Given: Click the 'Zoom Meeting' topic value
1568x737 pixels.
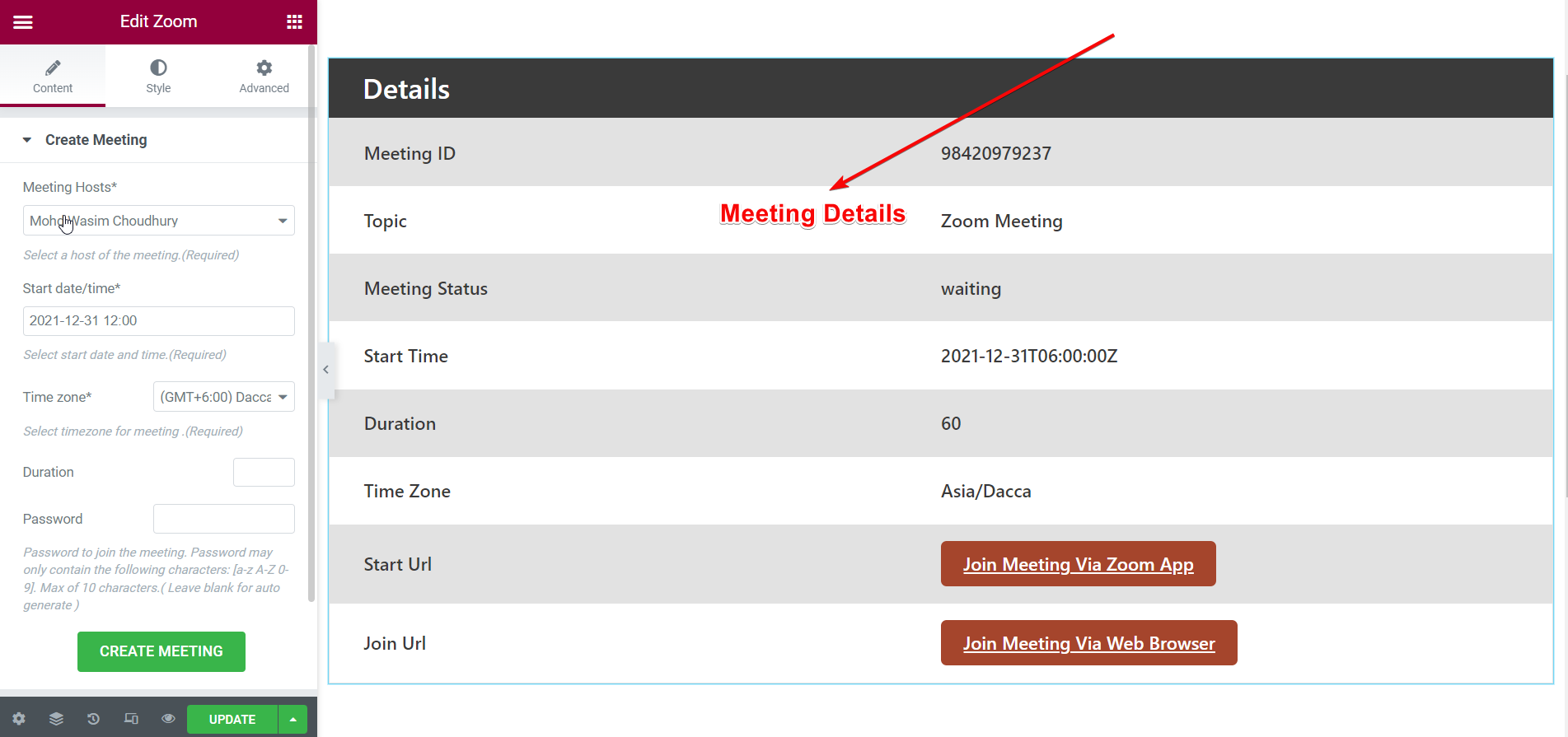Looking at the screenshot, I should (x=1001, y=222).
